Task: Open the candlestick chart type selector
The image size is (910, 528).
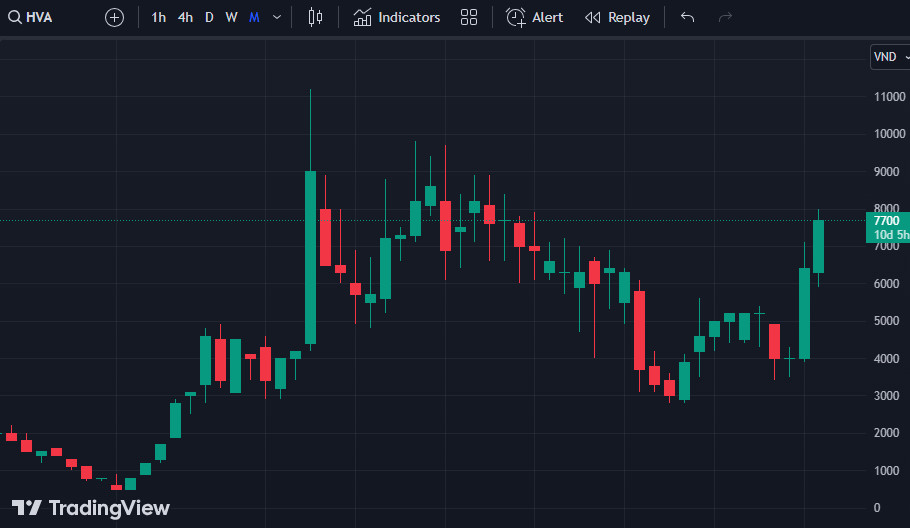Action: [315, 17]
